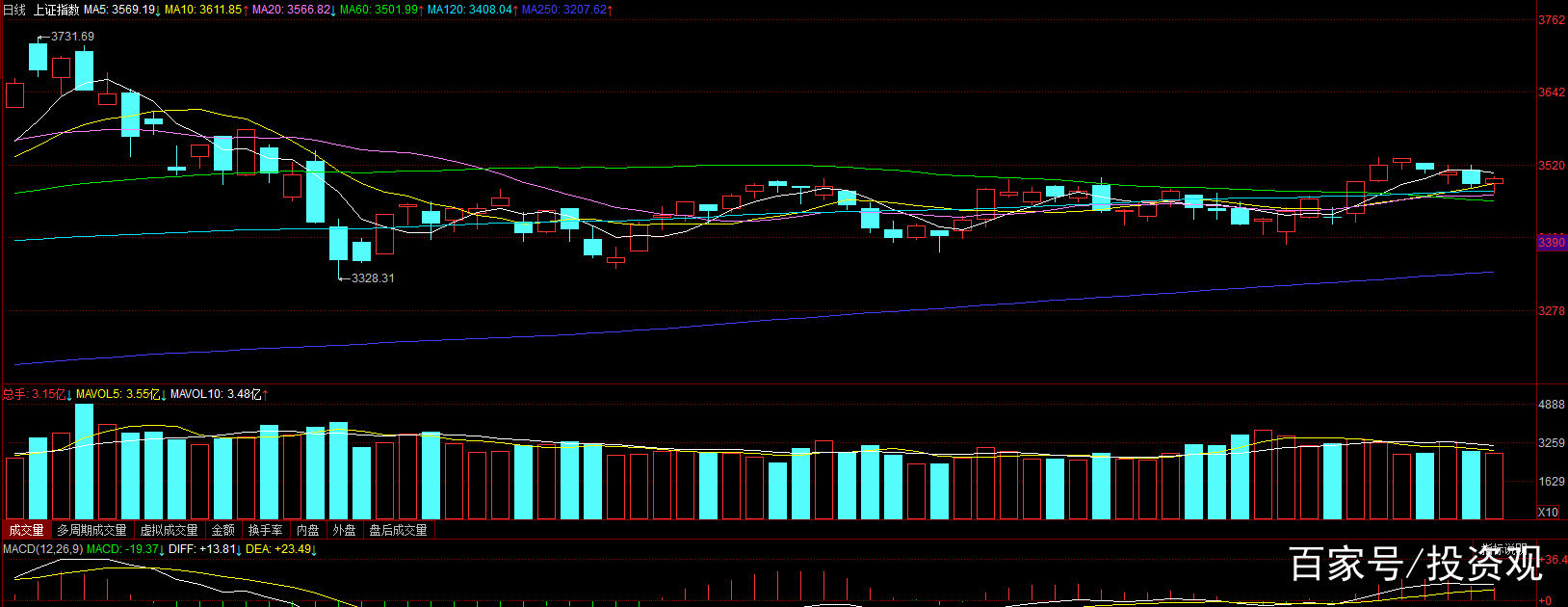The image size is (1568, 607).
Task: Switch to the 外盘 tab
Action: click(x=344, y=530)
